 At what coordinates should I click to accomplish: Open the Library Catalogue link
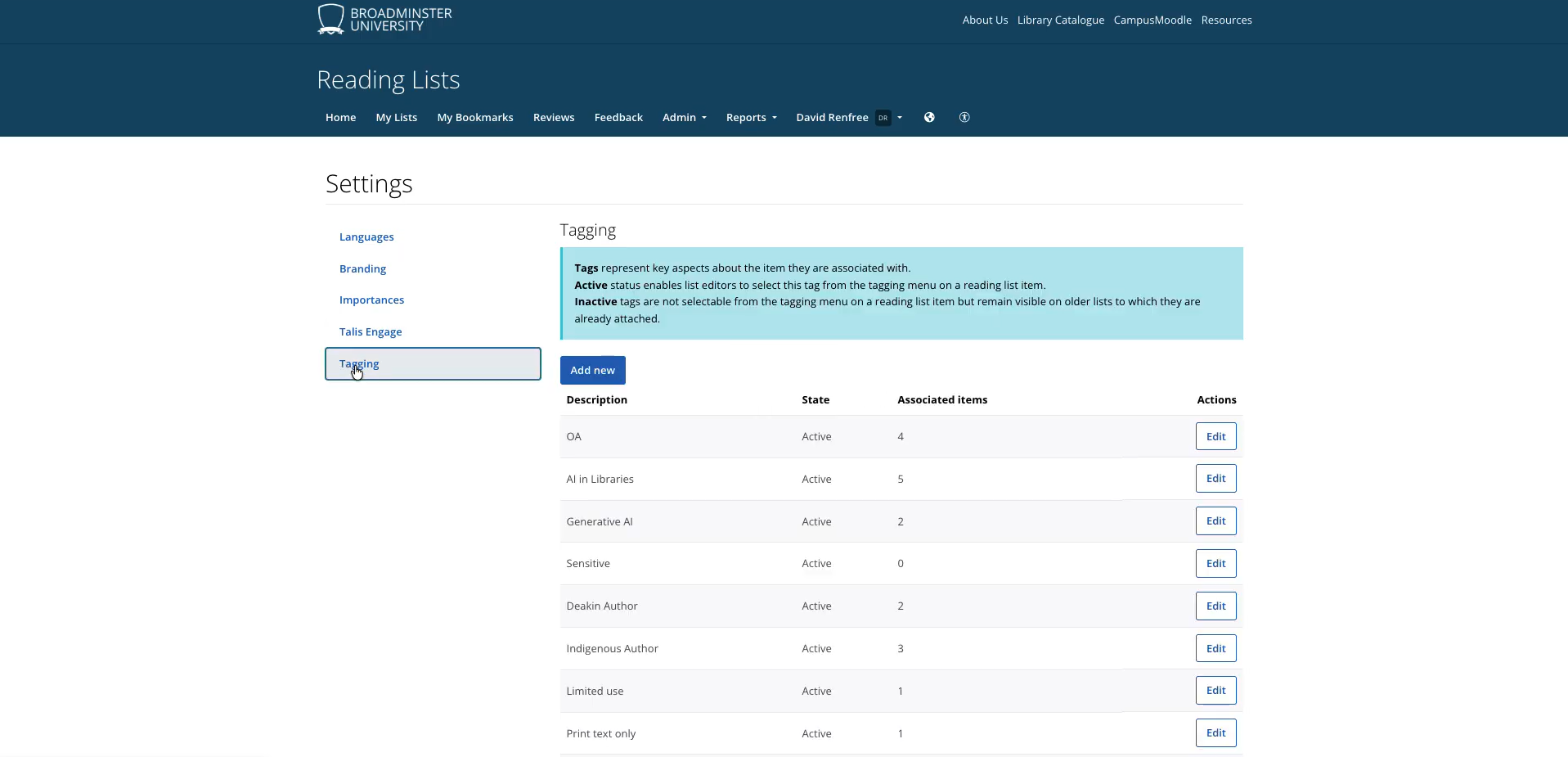(1060, 20)
